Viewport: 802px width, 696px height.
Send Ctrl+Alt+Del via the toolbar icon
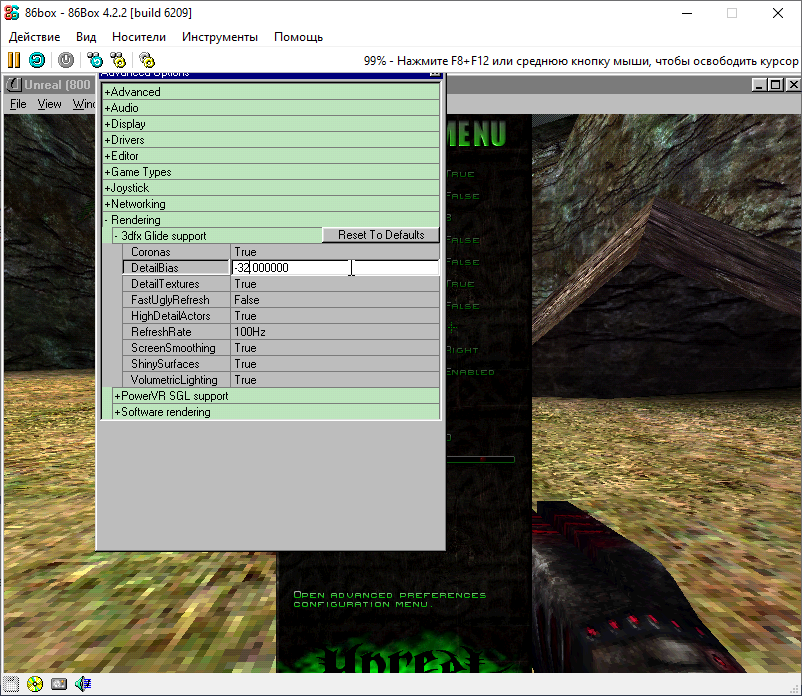coord(93,60)
